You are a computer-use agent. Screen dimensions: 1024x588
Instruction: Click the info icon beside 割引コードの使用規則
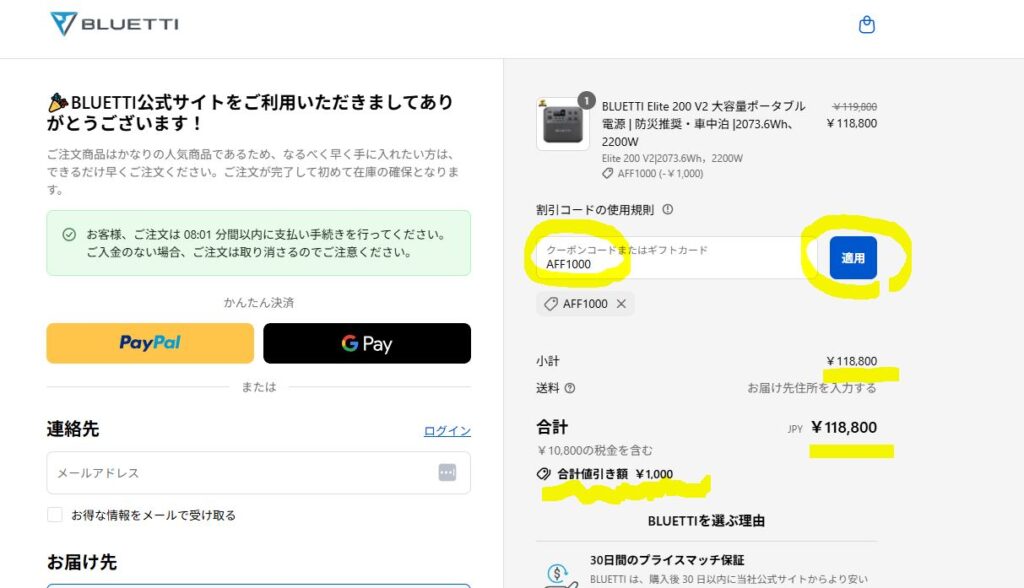pyautogui.click(x=667, y=210)
